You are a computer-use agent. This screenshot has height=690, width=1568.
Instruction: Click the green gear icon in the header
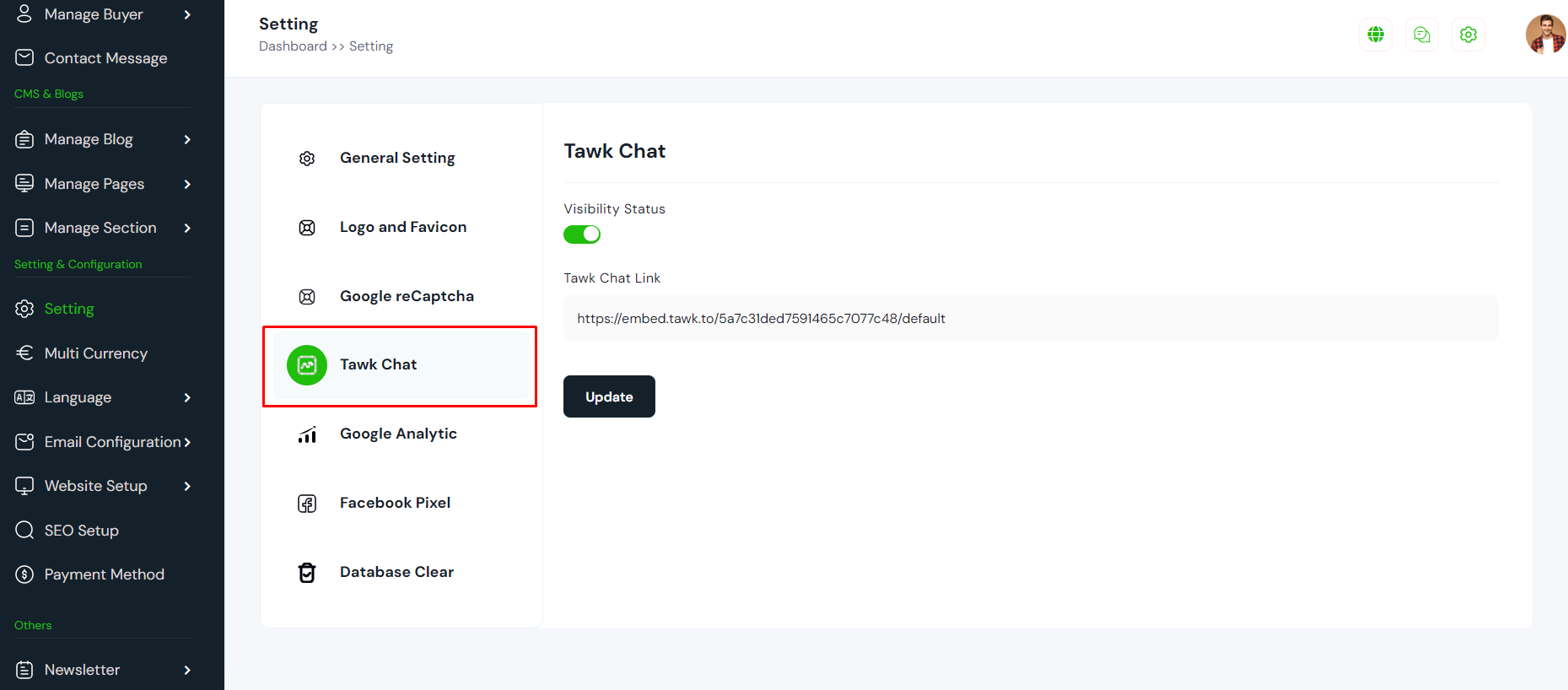coord(1468,35)
